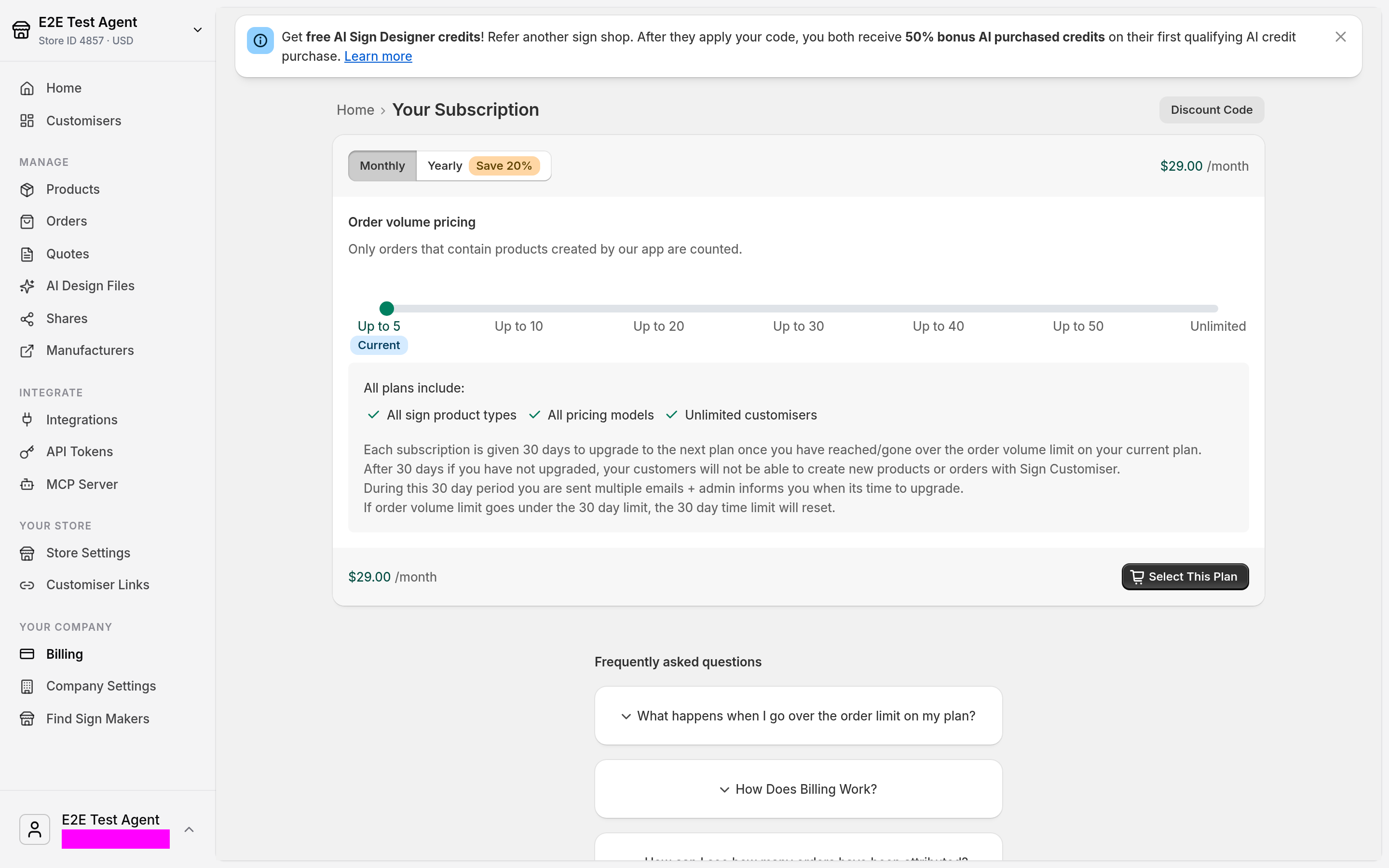Click the user avatar at sidebar bottom

pyautogui.click(x=34, y=829)
